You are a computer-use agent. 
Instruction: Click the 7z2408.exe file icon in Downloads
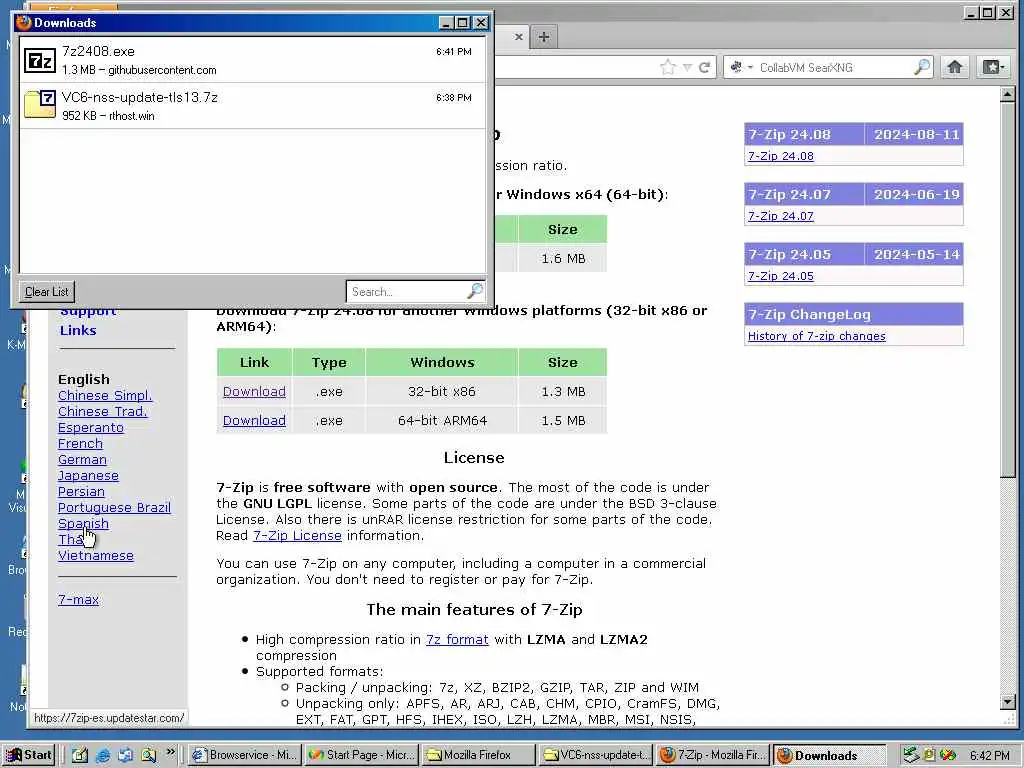[40, 60]
